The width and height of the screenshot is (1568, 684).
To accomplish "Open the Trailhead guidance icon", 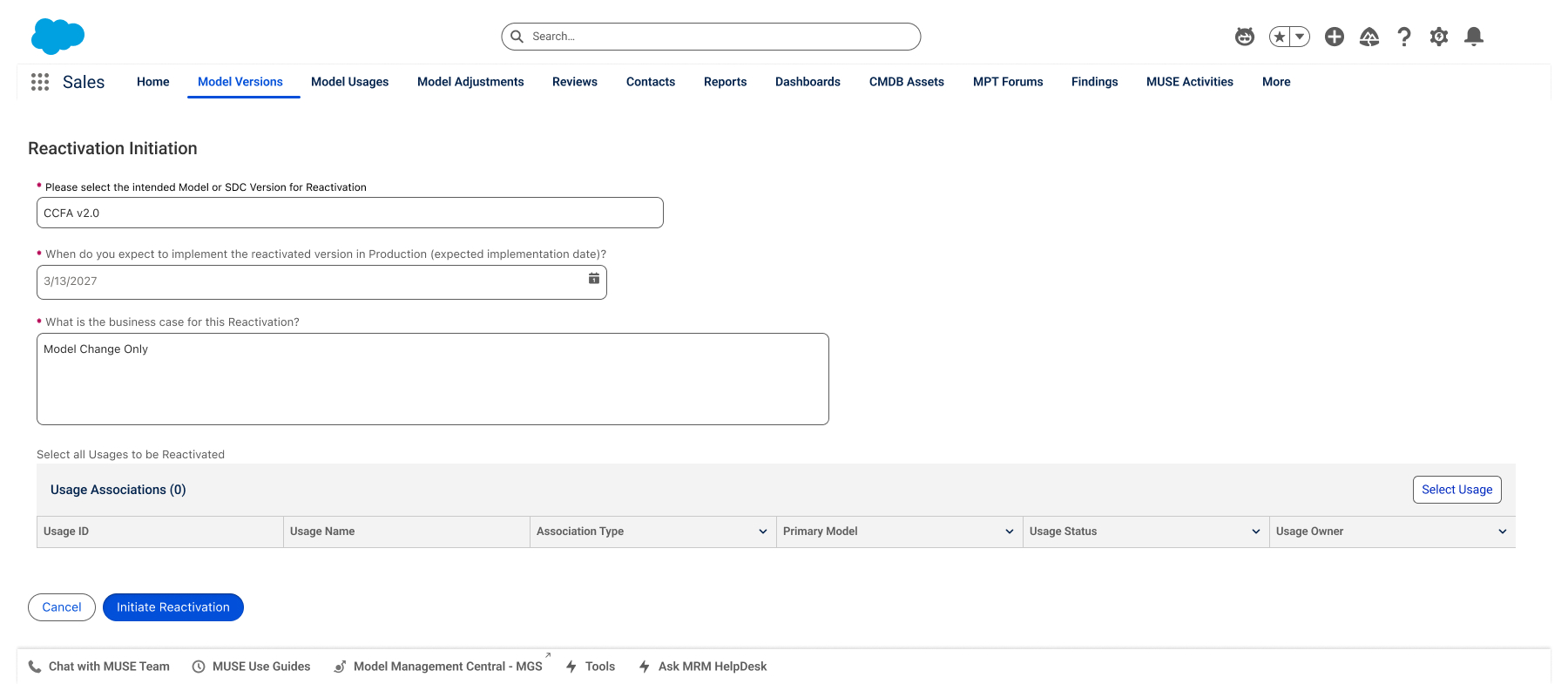I will tap(1369, 37).
